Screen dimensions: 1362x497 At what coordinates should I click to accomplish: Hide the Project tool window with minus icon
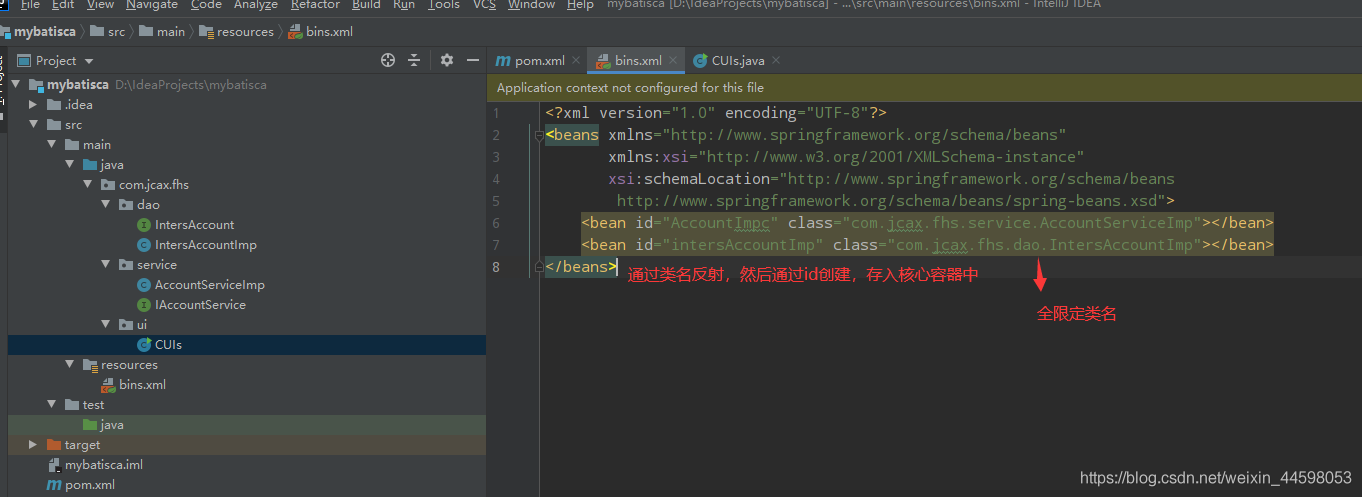click(473, 61)
